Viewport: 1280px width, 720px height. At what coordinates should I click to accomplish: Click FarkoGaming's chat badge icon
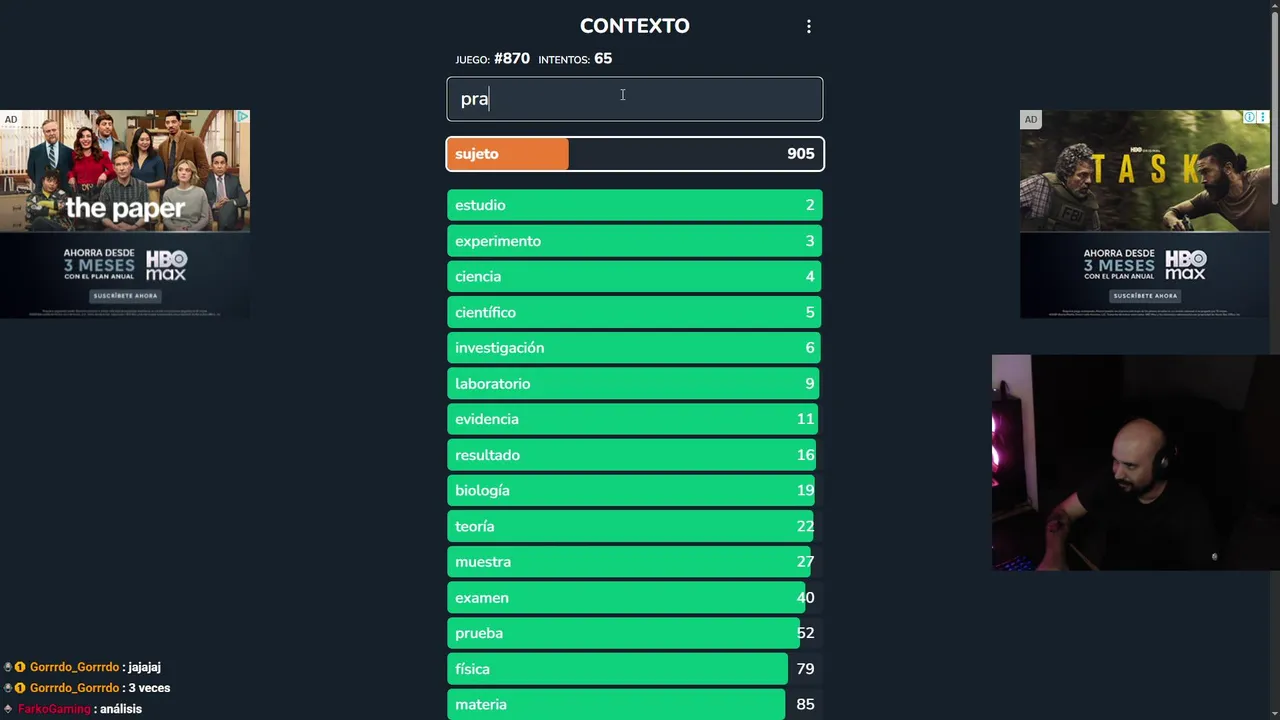pyautogui.click(x=8, y=709)
